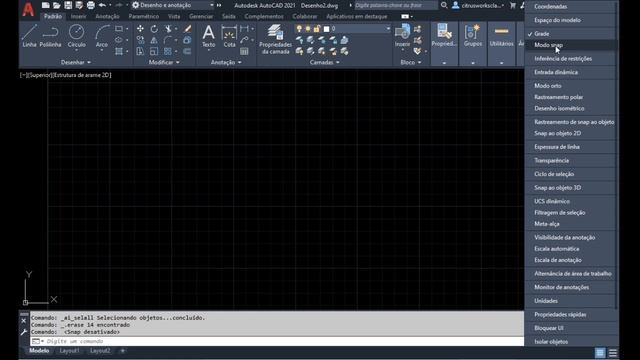Click the viewport label Estrutura de arame 2D

[x=82, y=75]
